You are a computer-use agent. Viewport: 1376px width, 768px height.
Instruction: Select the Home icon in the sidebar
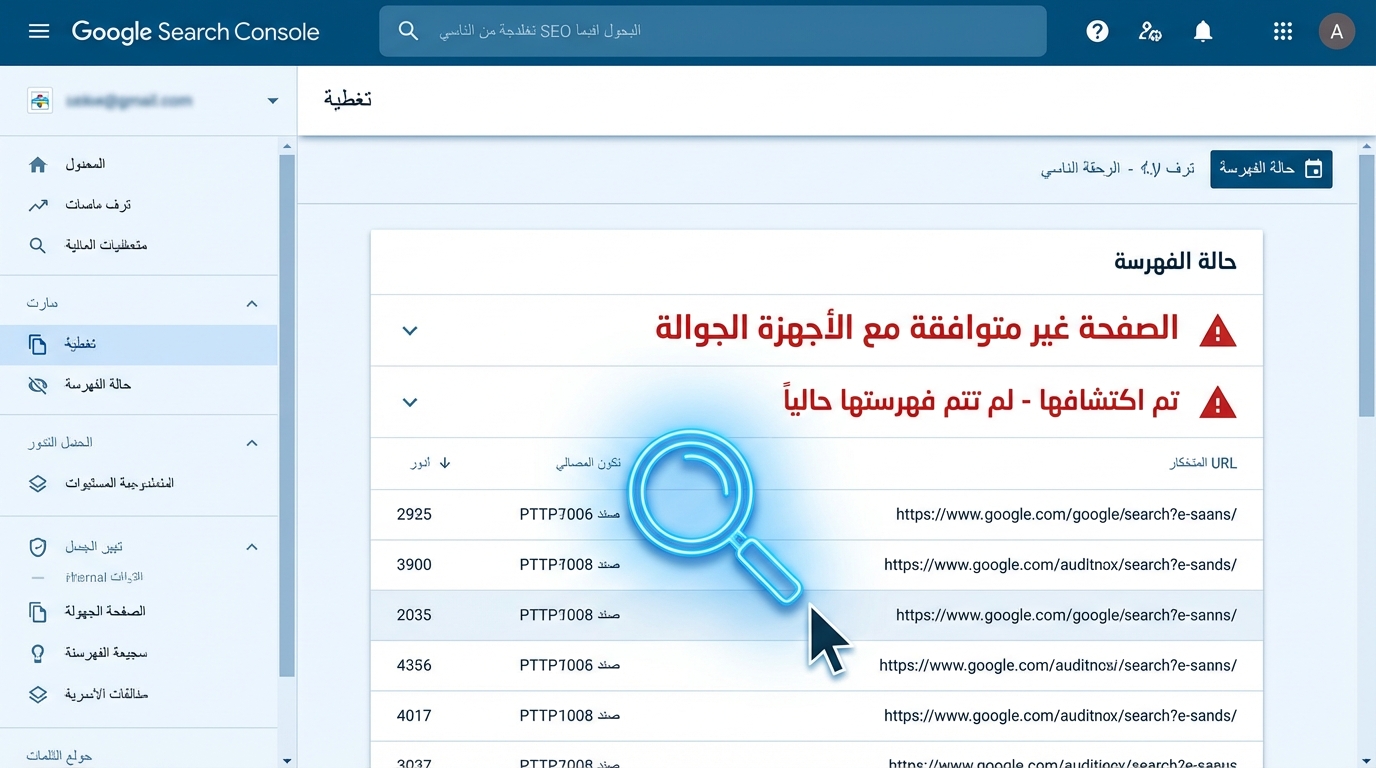39,164
